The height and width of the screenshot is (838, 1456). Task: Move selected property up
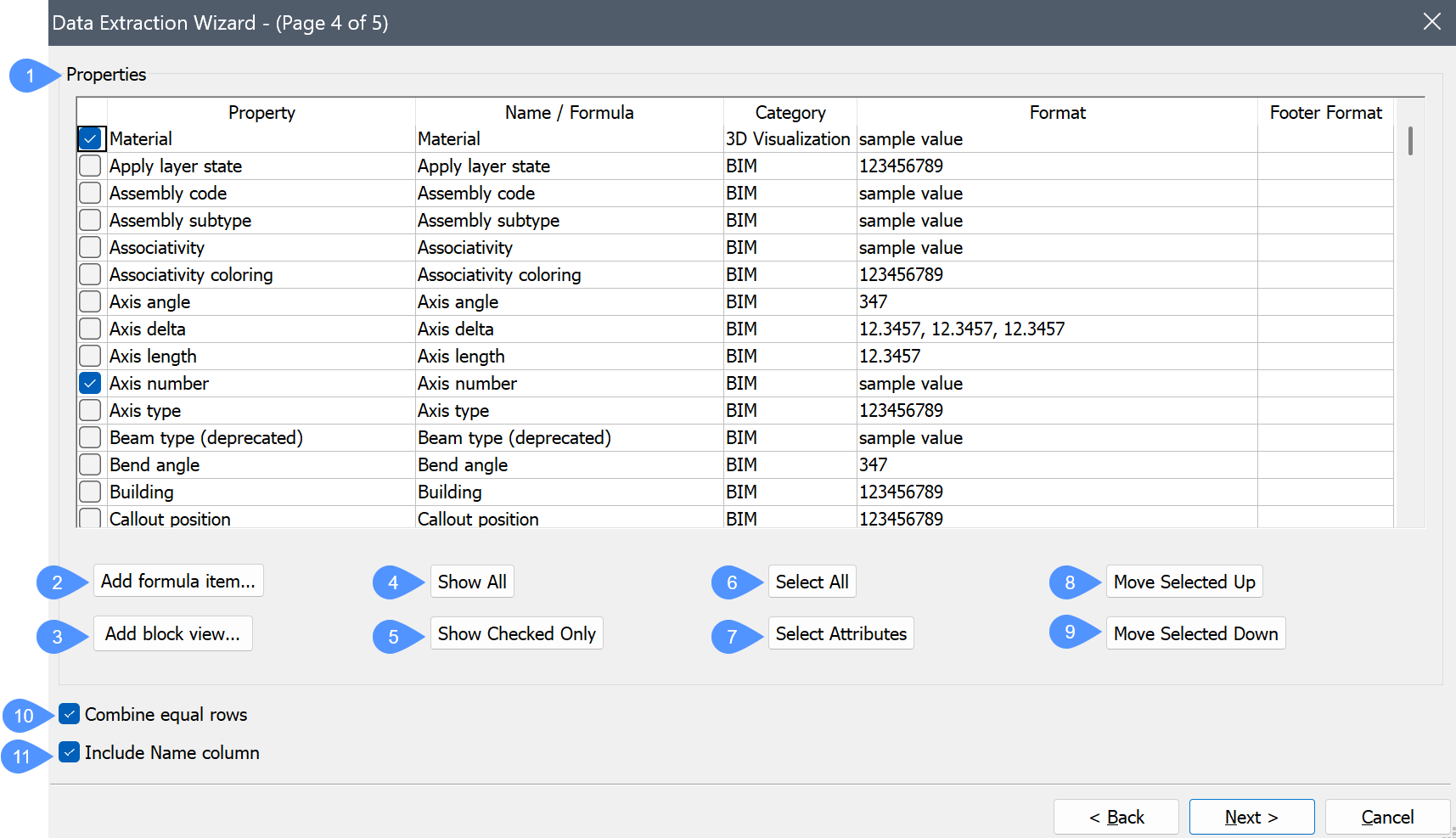(x=1183, y=582)
